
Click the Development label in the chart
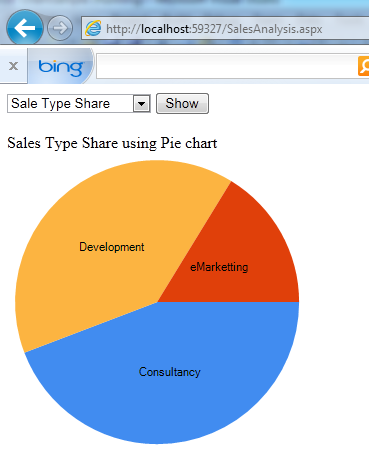[112, 247]
